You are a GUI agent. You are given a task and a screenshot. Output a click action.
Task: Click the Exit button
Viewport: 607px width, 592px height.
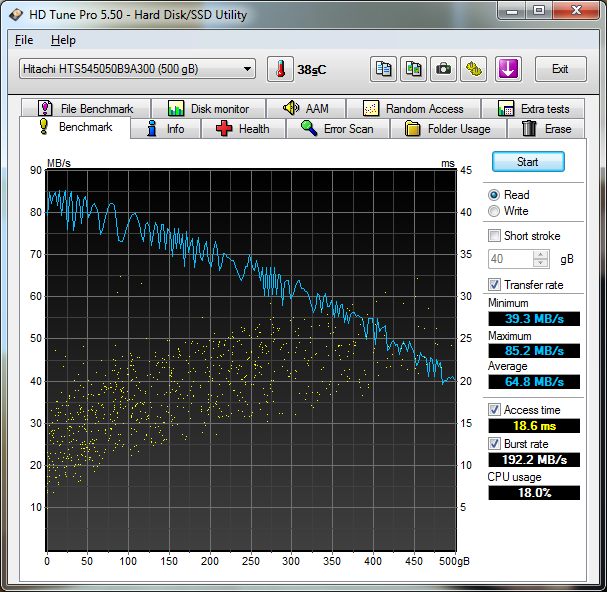560,69
